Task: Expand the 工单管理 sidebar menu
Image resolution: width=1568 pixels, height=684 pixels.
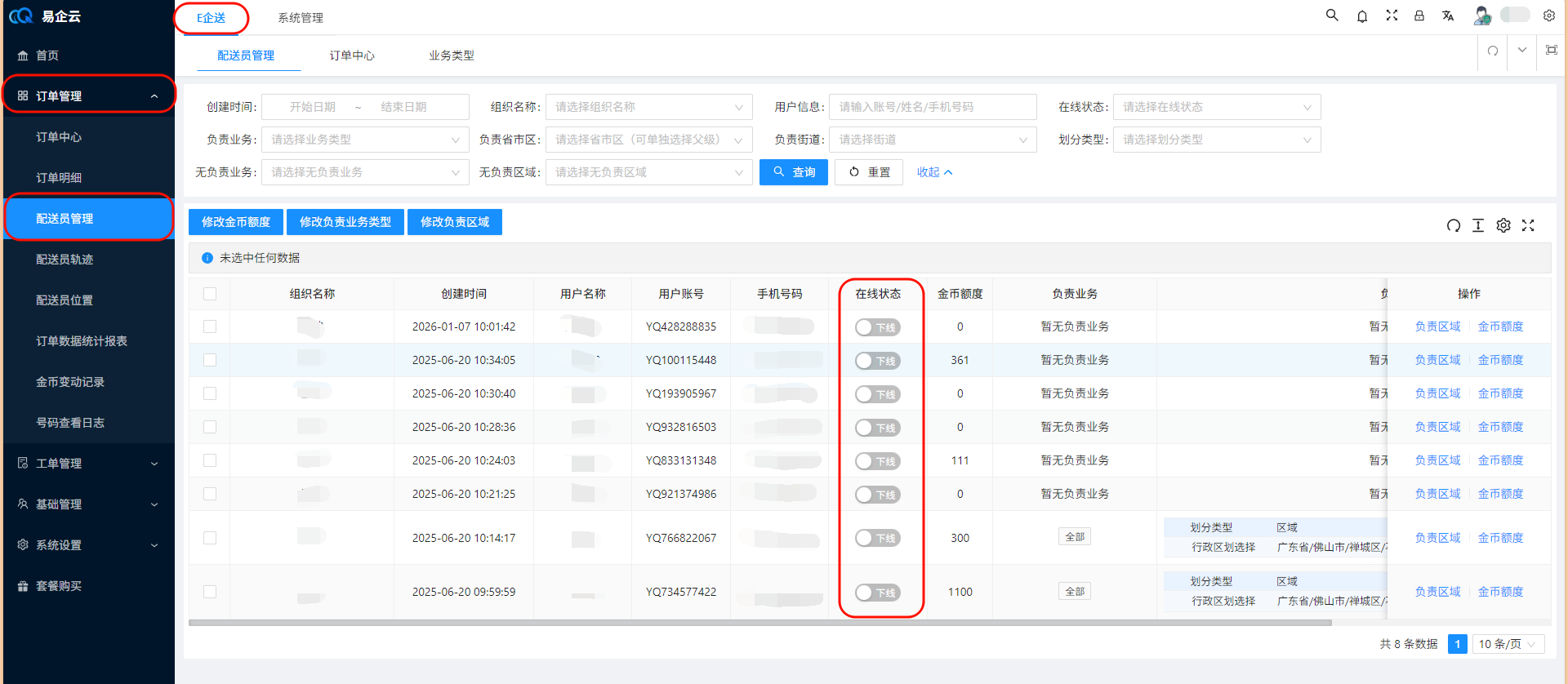Action: coord(88,464)
